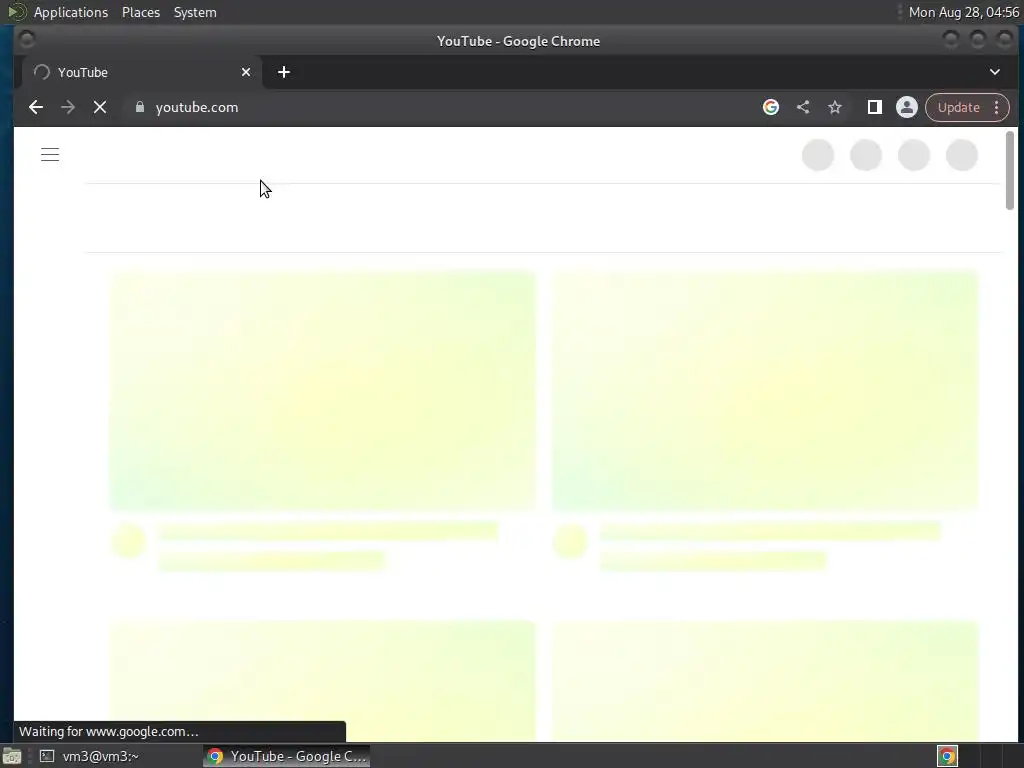This screenshot has width=1024, height=768.
Task: Open the Places menu
Action: point(140,12)
